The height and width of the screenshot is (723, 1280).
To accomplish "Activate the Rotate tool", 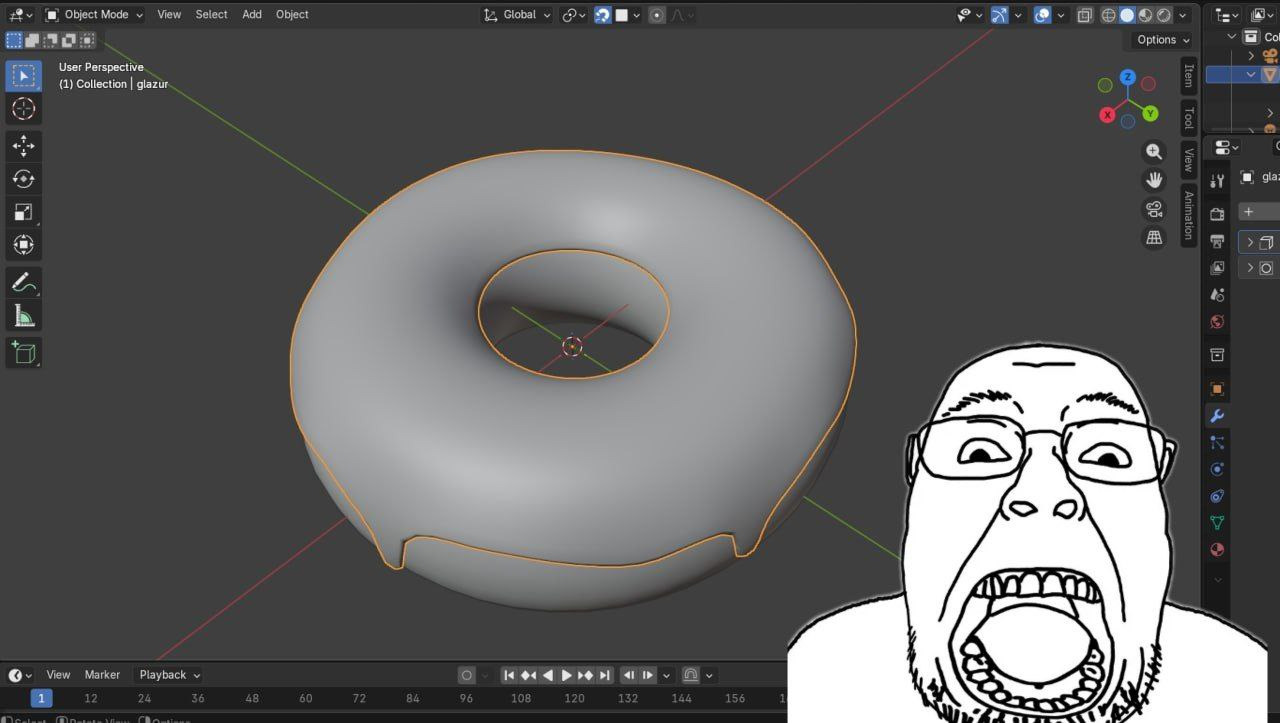I will (x=23, y=179).
